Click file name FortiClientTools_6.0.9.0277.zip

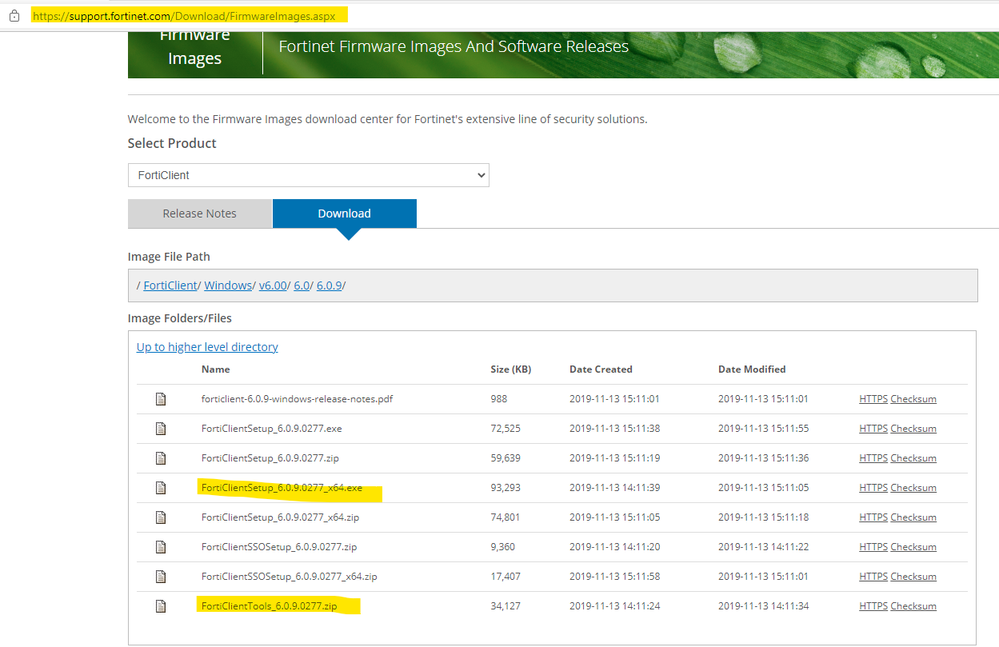[269, 606]
